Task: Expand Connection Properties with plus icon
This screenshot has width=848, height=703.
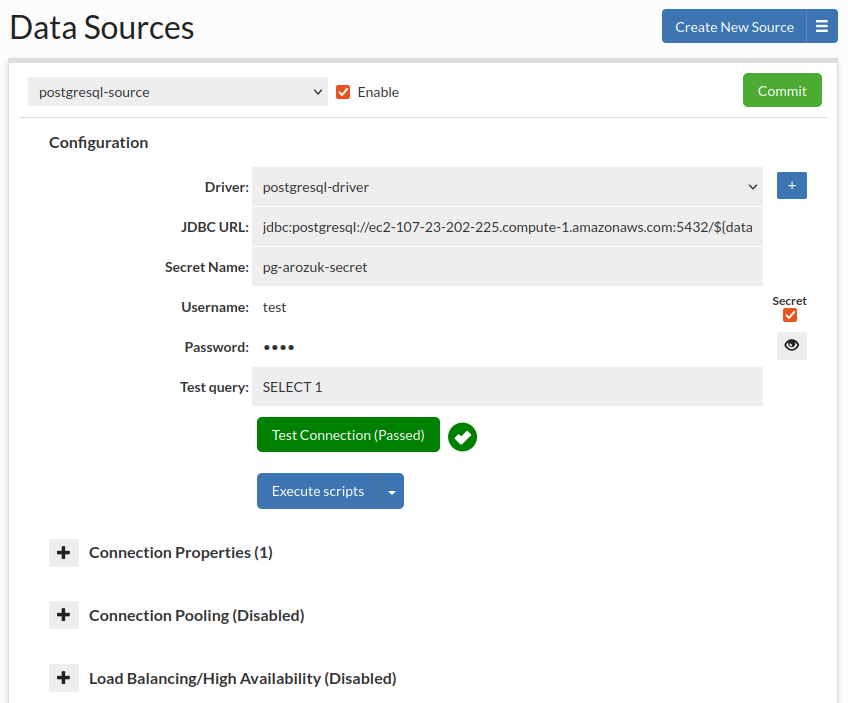Action: [64, 552]
